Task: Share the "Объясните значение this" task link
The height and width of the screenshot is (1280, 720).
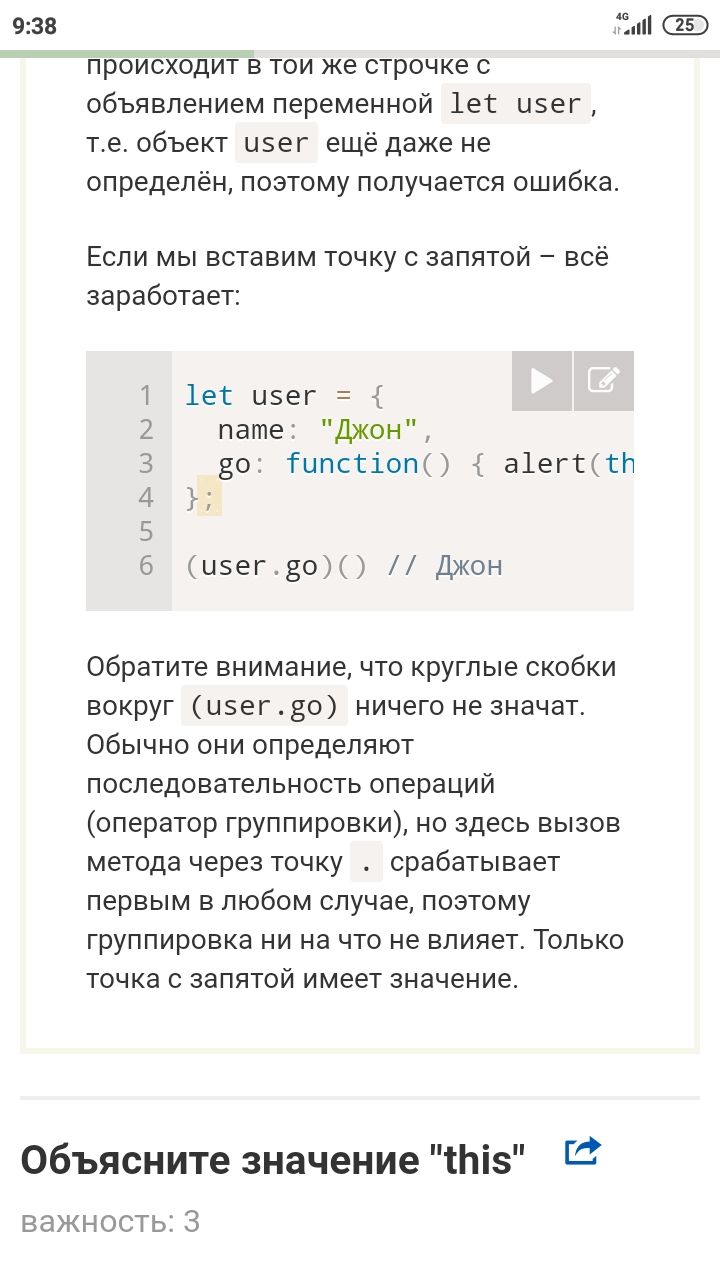Action: click(582, 1151)
